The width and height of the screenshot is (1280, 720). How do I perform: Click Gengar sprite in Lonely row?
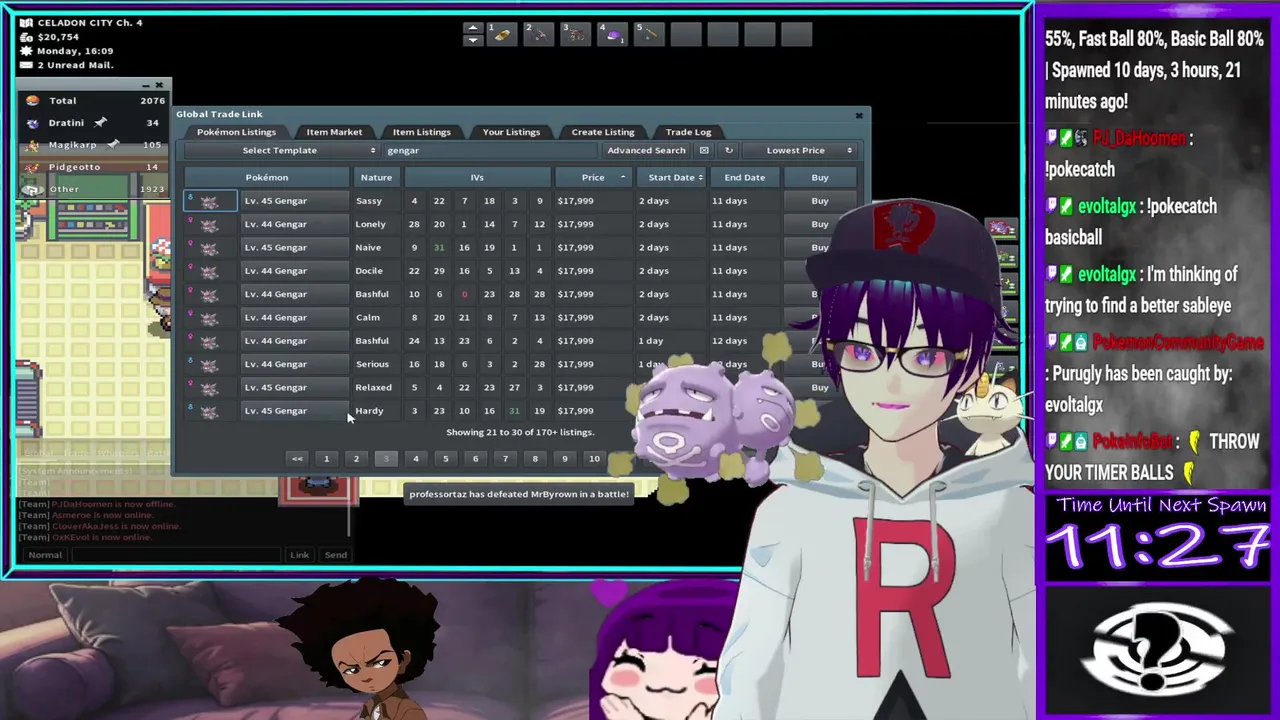(x=209, y=224)
